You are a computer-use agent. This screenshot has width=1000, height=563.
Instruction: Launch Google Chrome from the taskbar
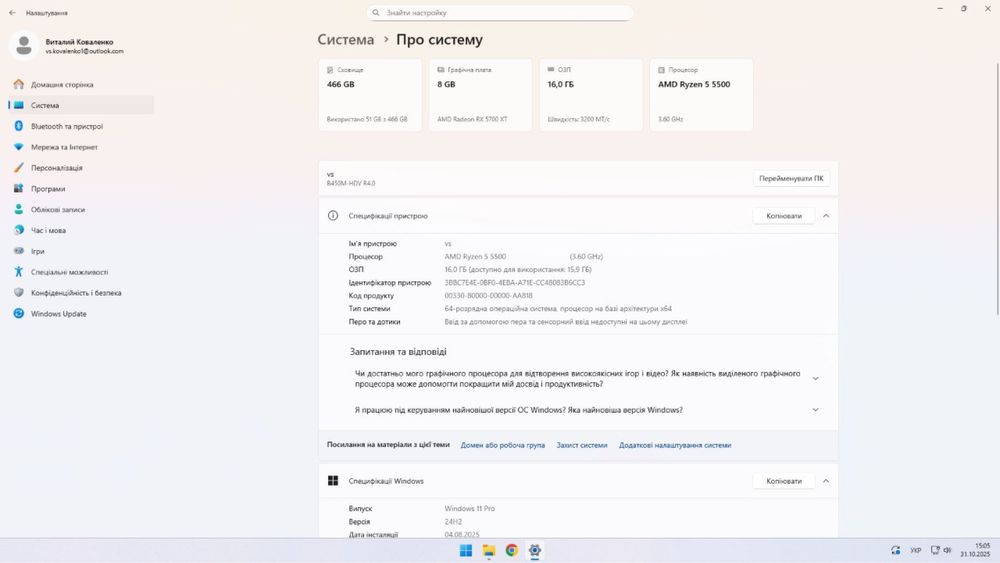click(x=511, y=551)
